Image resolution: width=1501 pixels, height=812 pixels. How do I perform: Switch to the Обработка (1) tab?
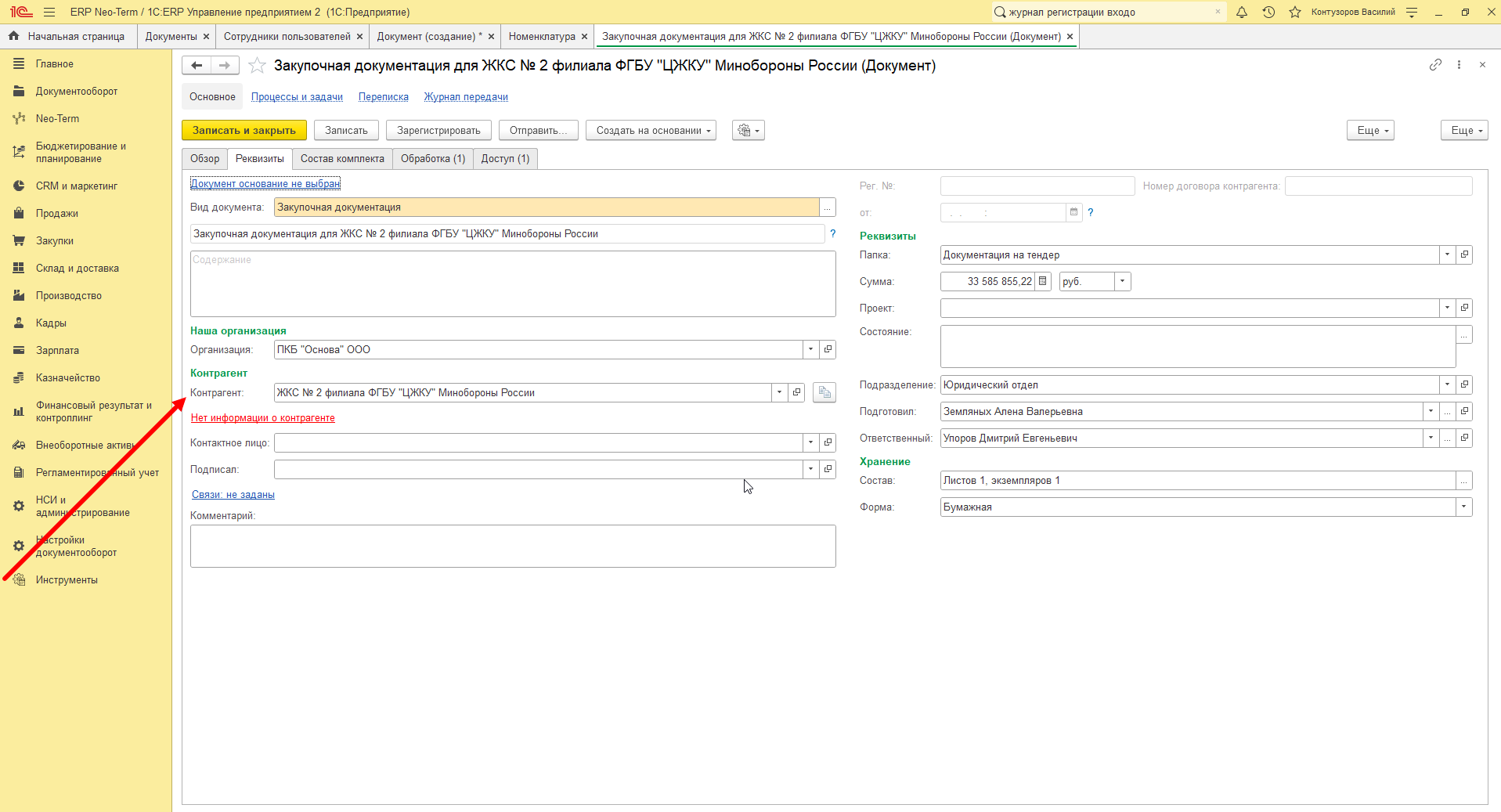pyautogui.click(x=433, y=159)
